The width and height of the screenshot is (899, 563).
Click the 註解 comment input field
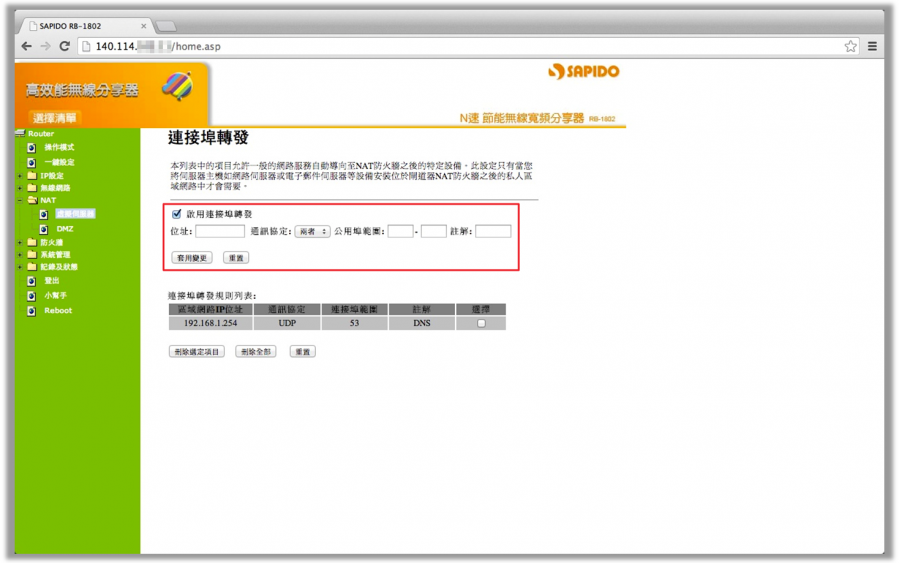click(493, 232)
